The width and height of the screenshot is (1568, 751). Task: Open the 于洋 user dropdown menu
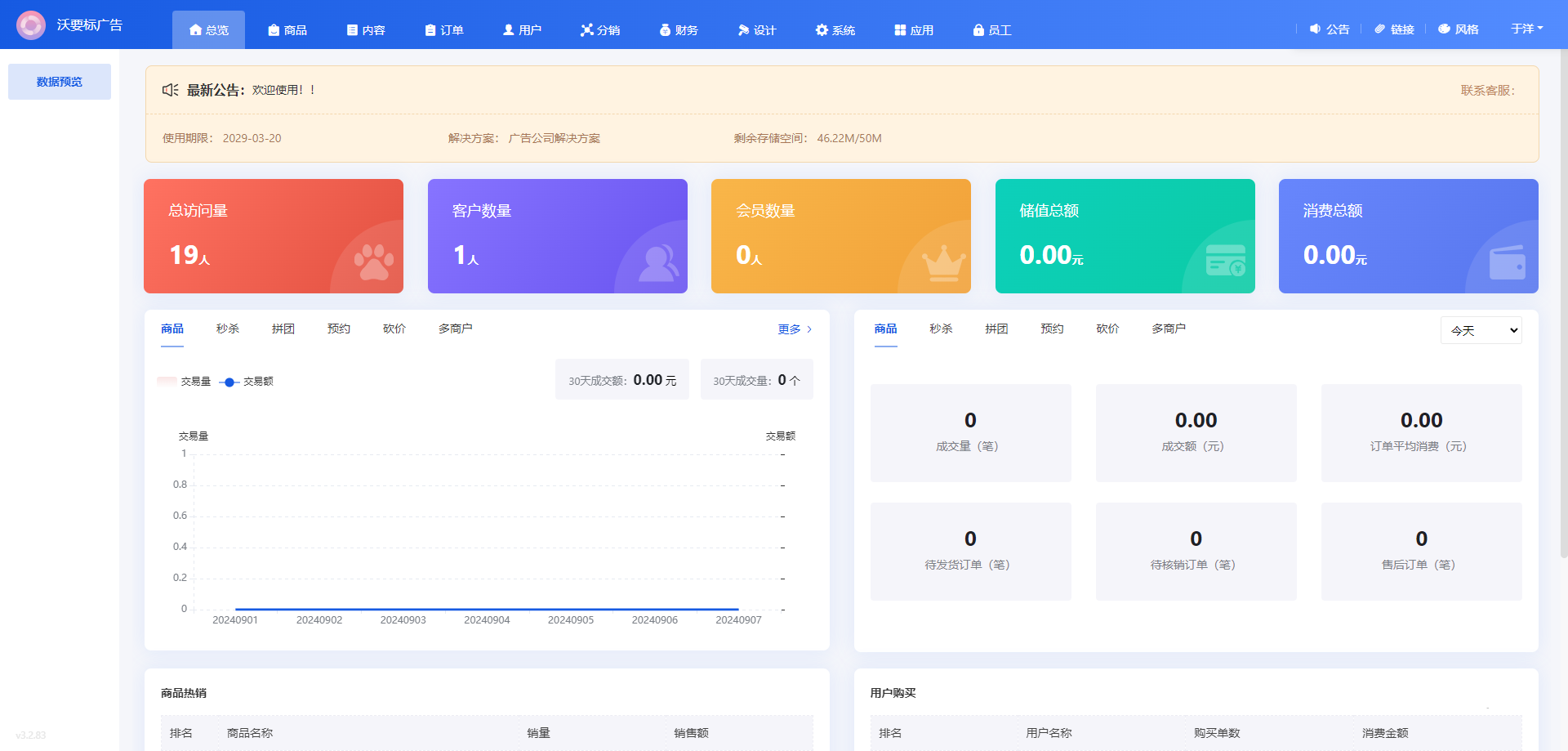coord(1526,29)
